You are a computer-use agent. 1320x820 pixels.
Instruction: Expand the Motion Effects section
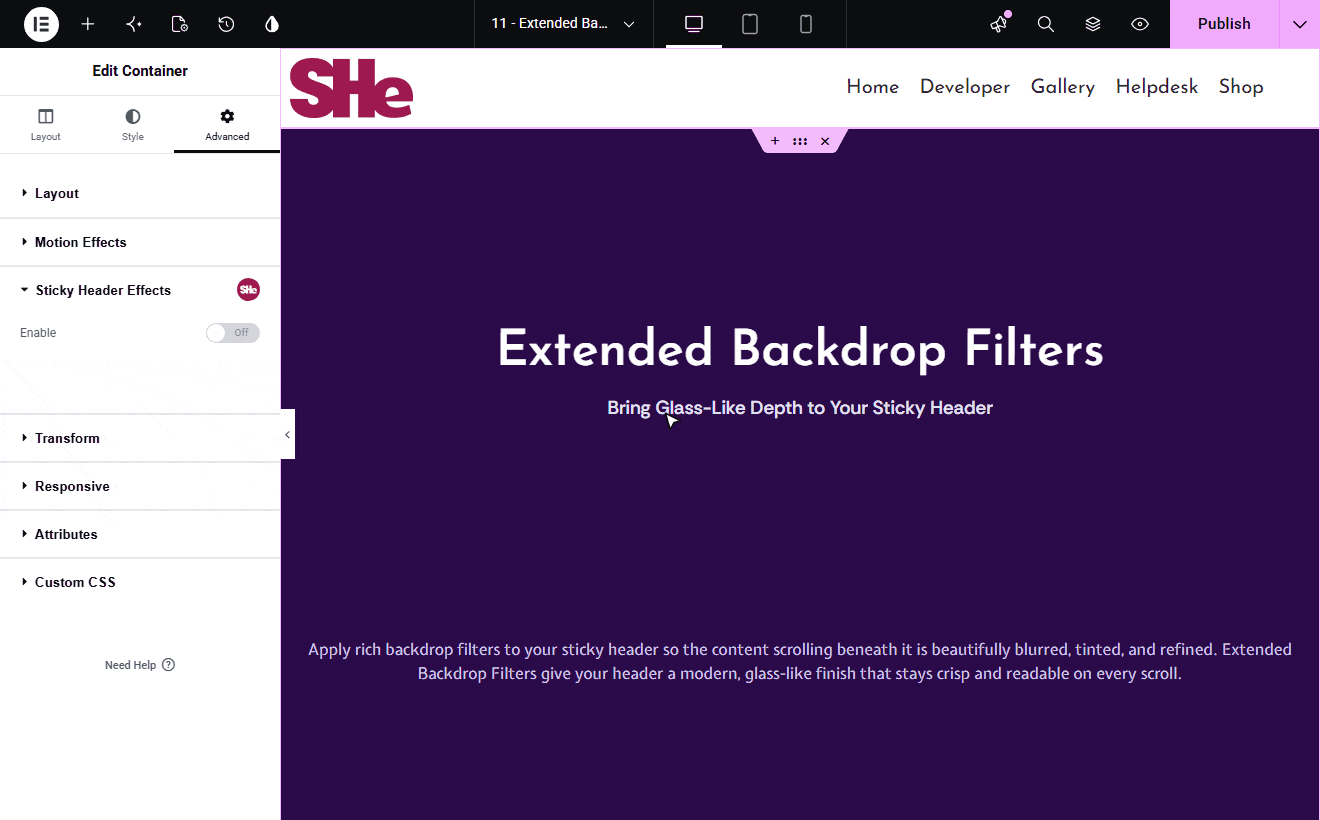tap(140, 242)
